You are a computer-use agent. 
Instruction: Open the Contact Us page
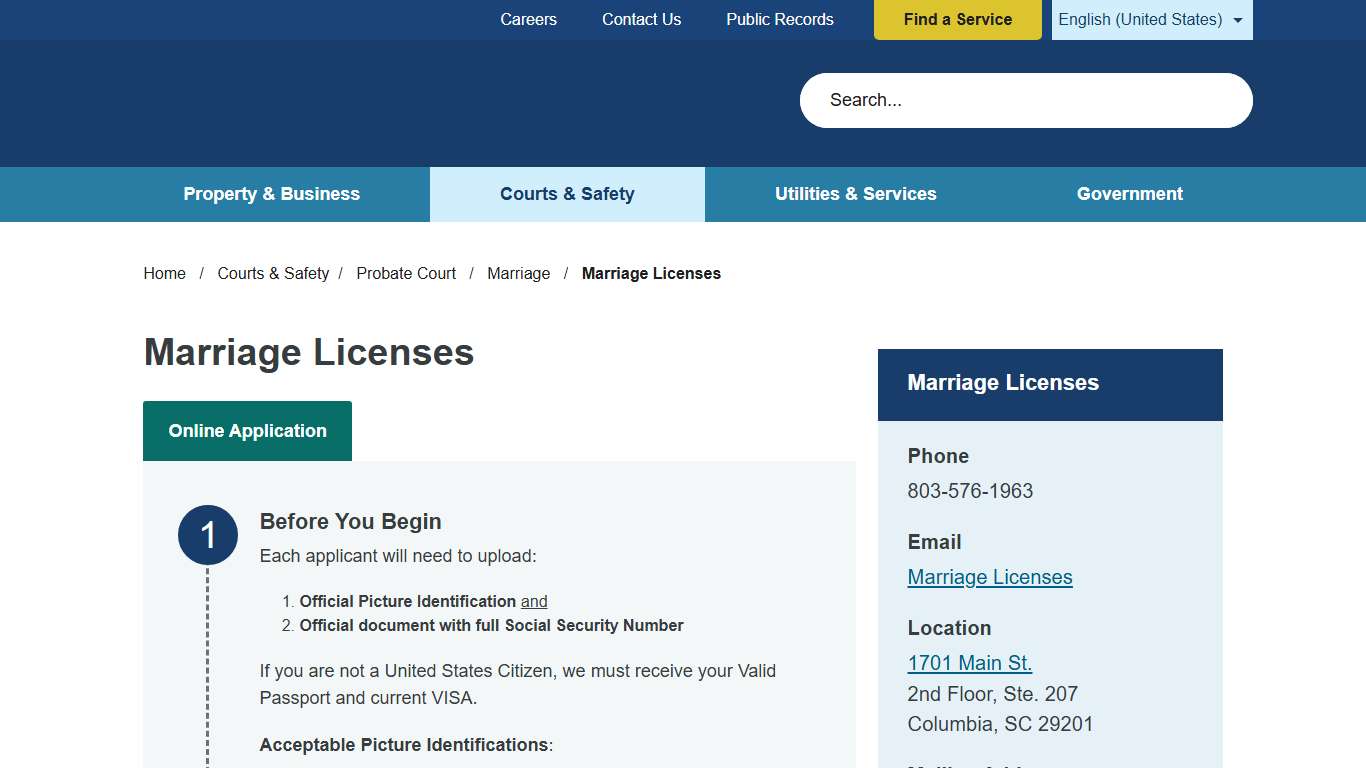click(x=640, y=19)
